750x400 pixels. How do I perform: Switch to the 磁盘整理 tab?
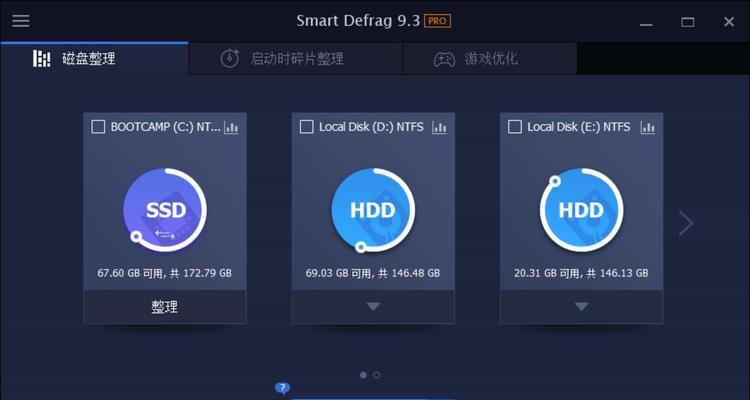[x=94, y=58]
